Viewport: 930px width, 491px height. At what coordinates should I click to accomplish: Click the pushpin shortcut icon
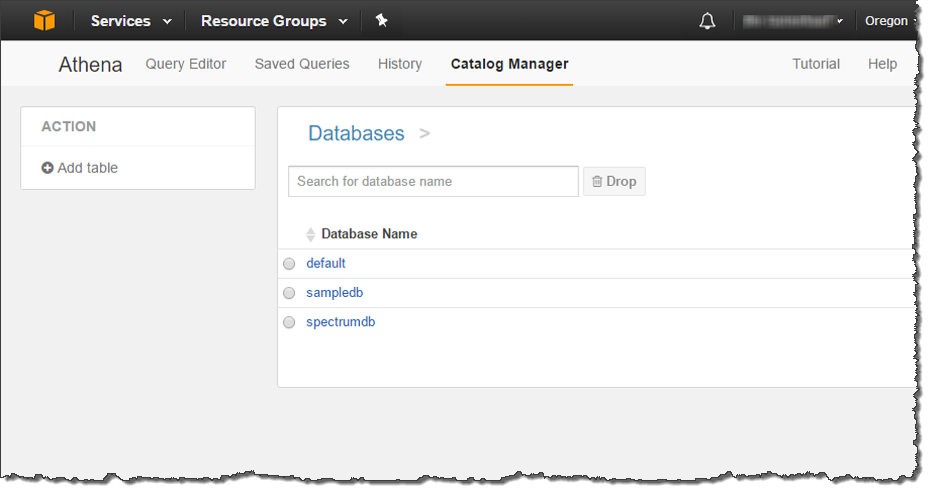[381, 20]
